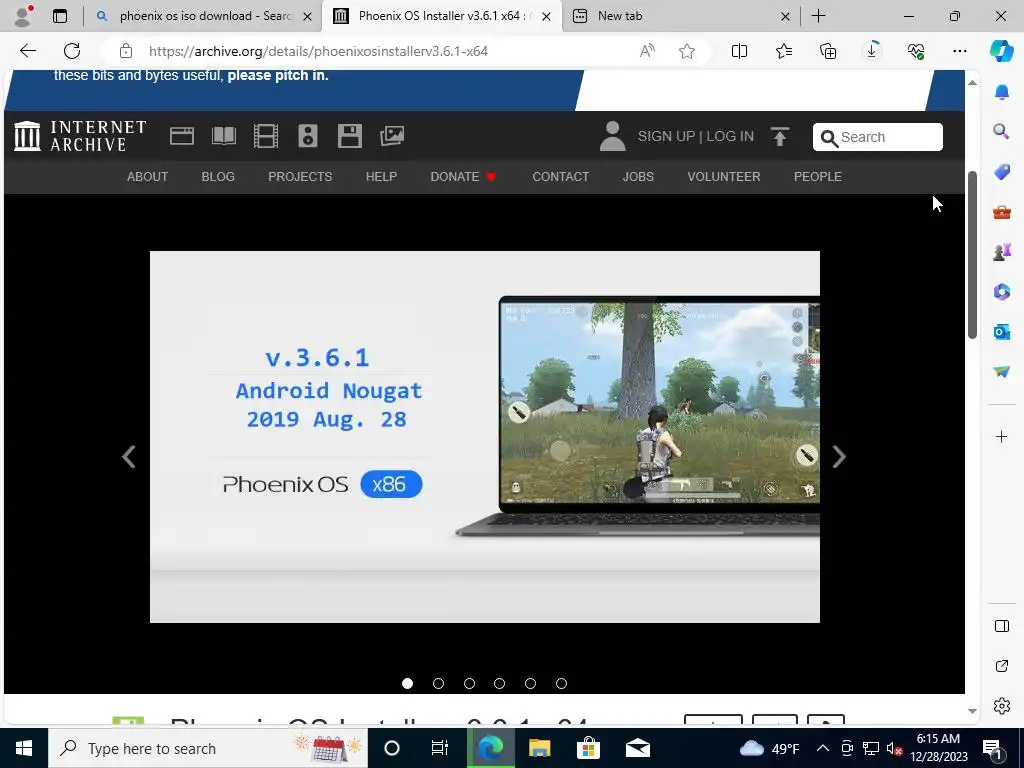Open a new tab with plus button
1024x768 pixels.
818,16
